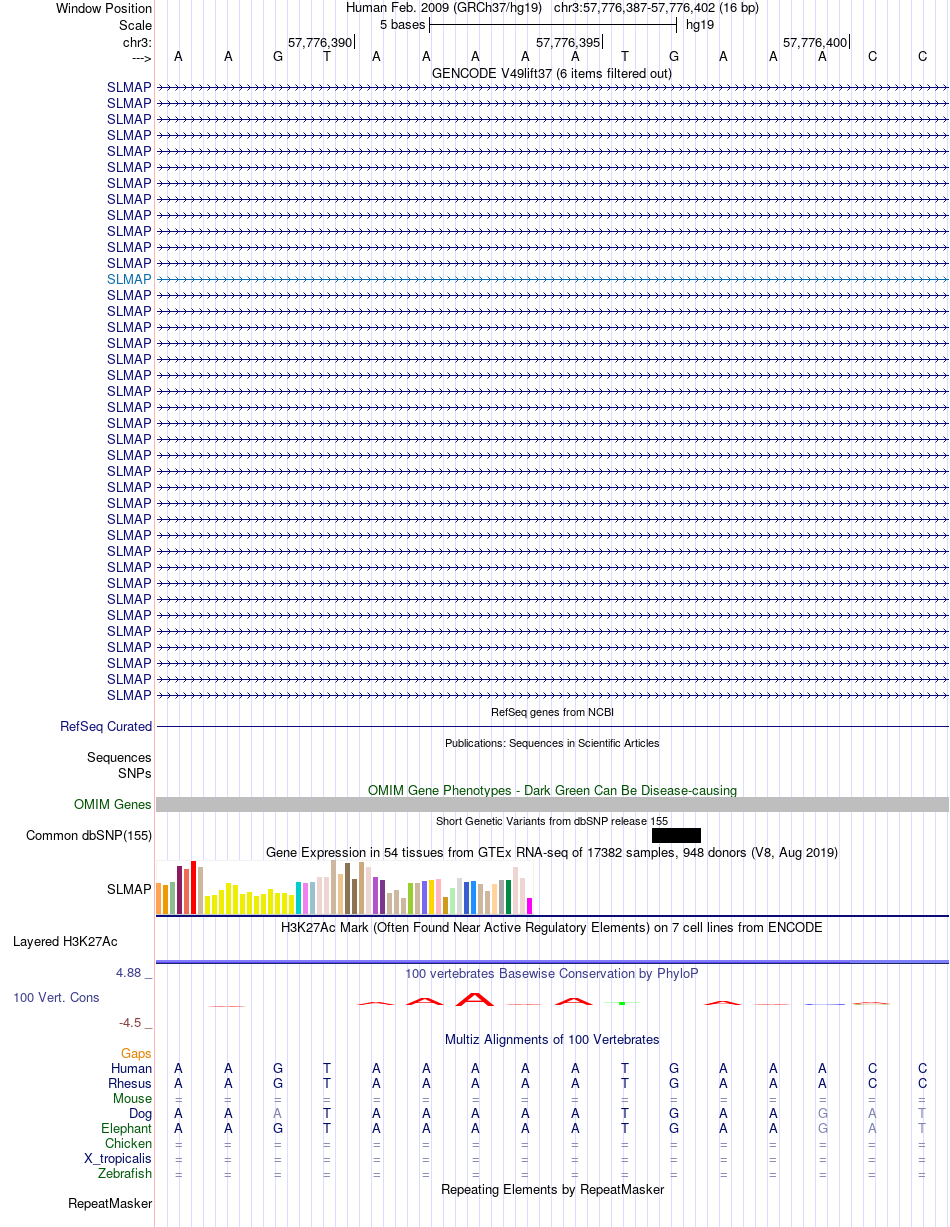Open the OMIM Genes track label
950x1227 pixels.
(113, 805)
